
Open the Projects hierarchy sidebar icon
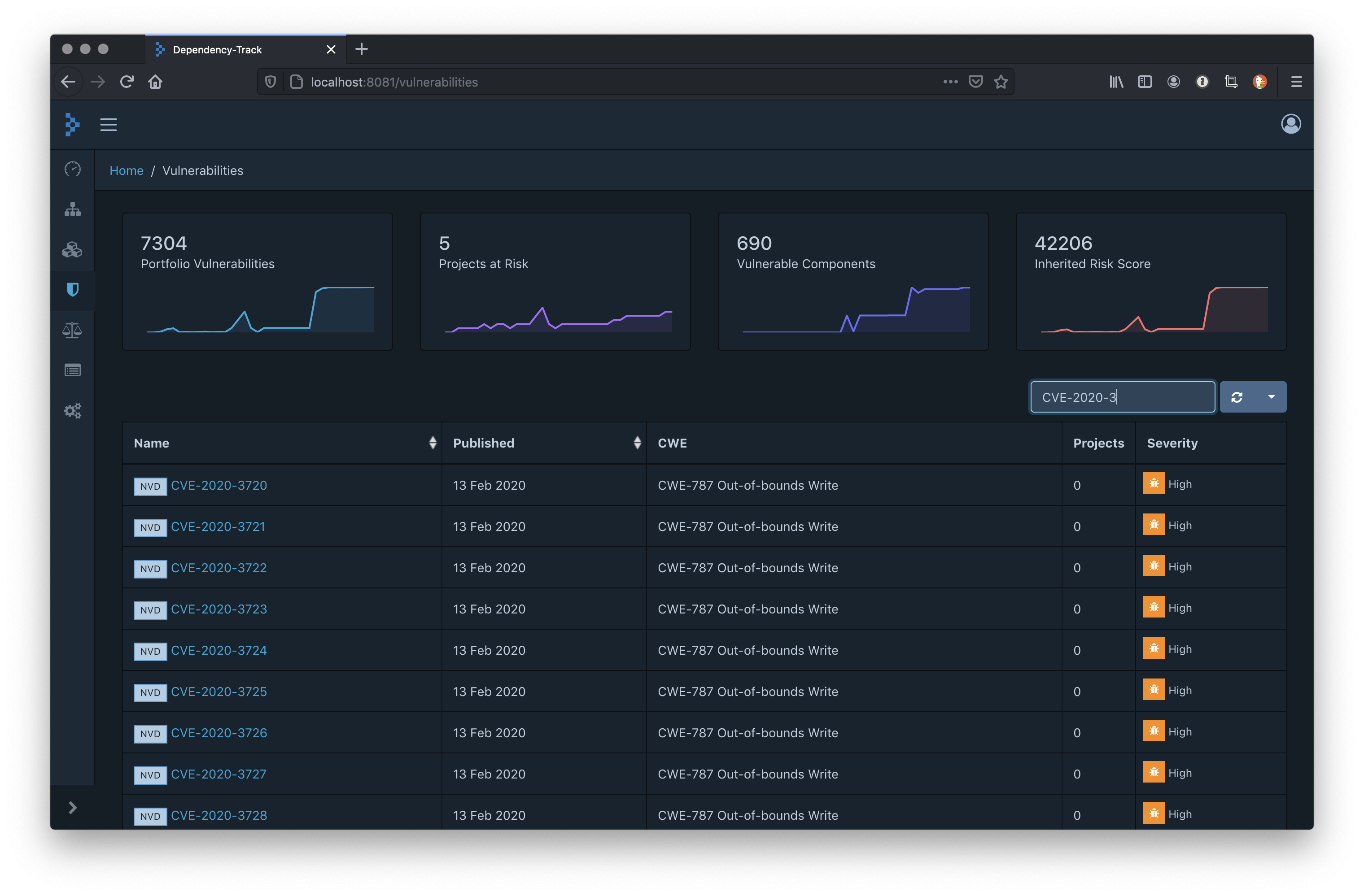coord(72,209)
